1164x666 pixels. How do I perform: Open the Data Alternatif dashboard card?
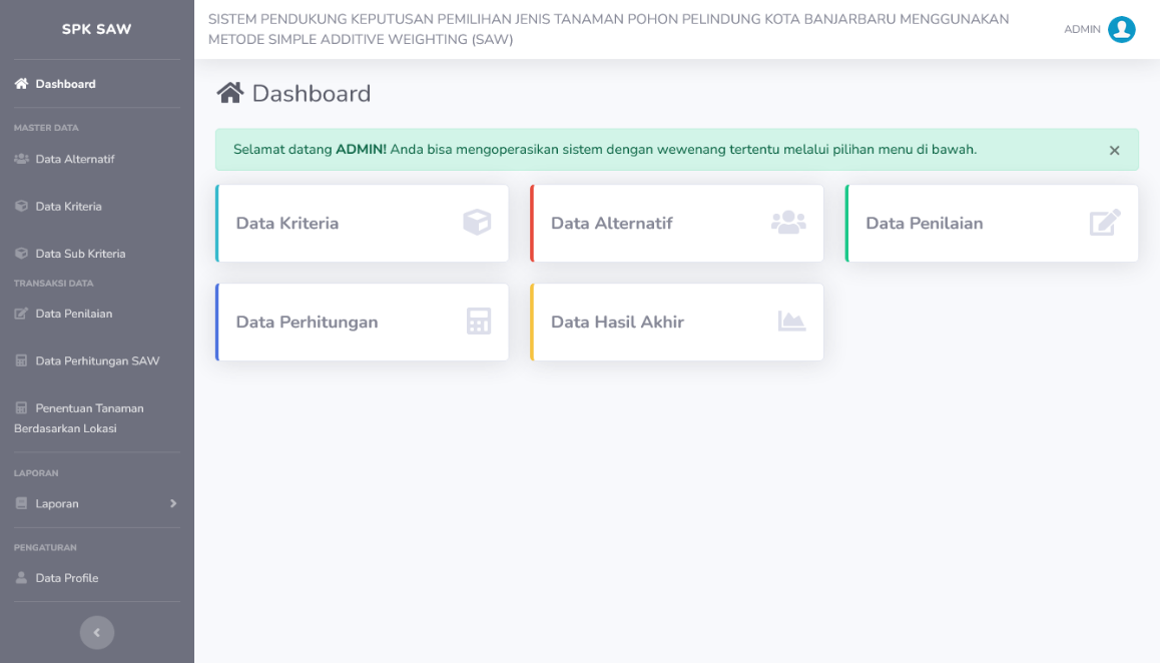click(677, 223)
